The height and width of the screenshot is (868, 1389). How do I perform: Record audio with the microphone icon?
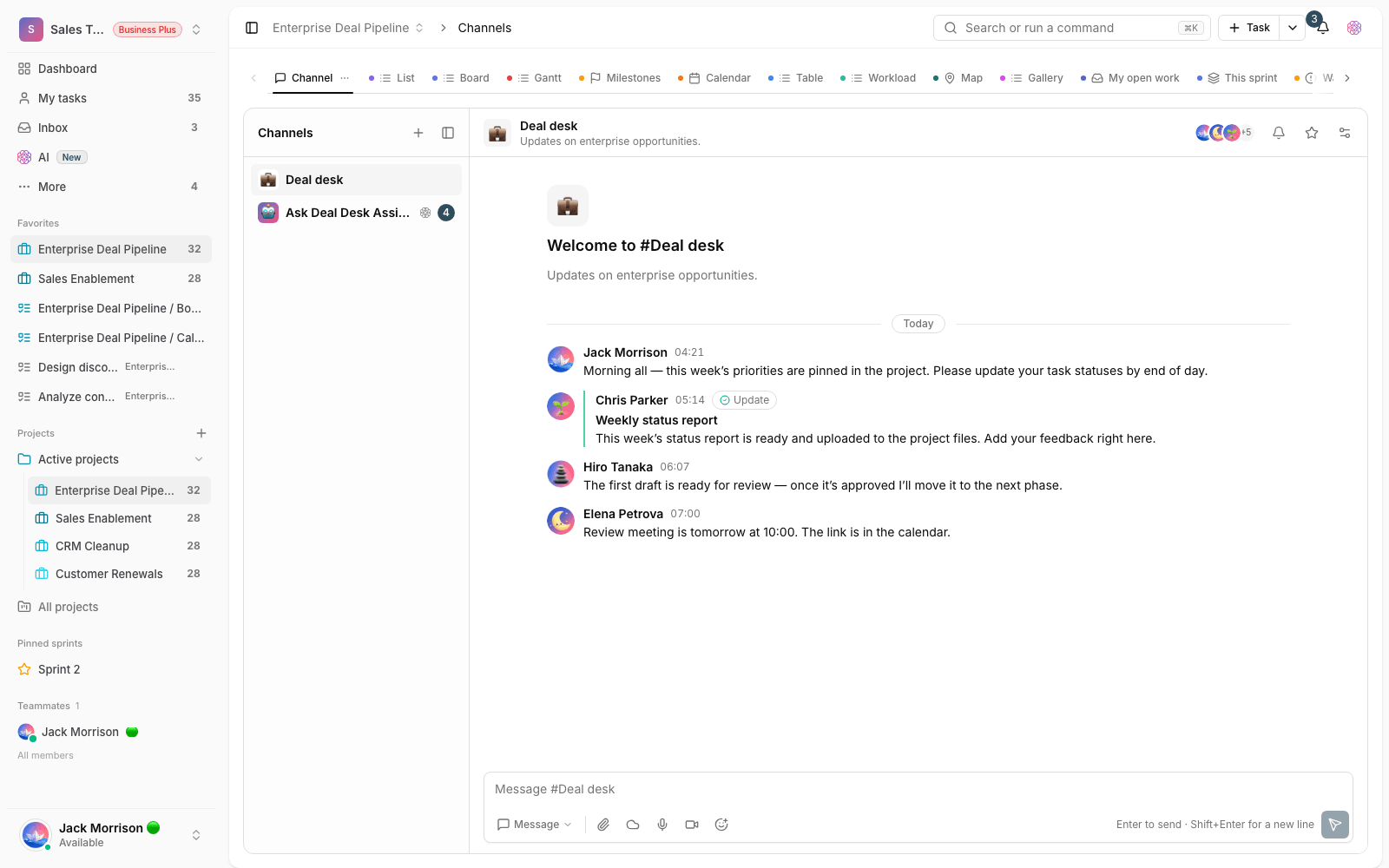(x=662, y=825)
